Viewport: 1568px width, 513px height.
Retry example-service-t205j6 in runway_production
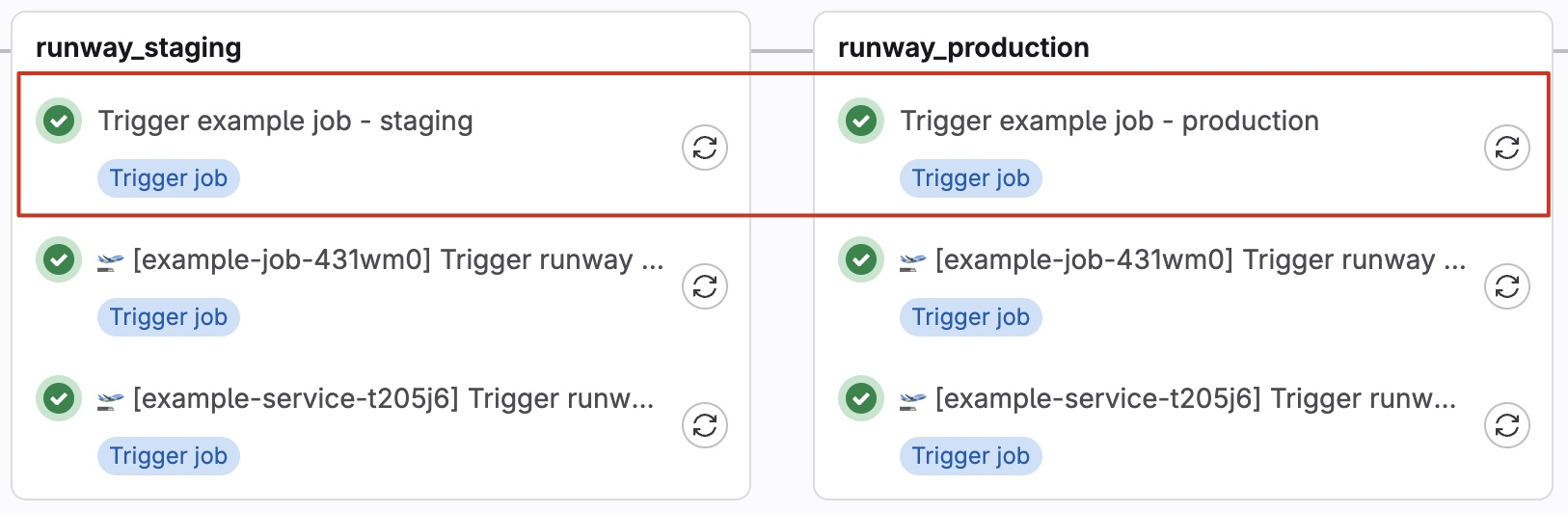click(x=1507, y=425)
